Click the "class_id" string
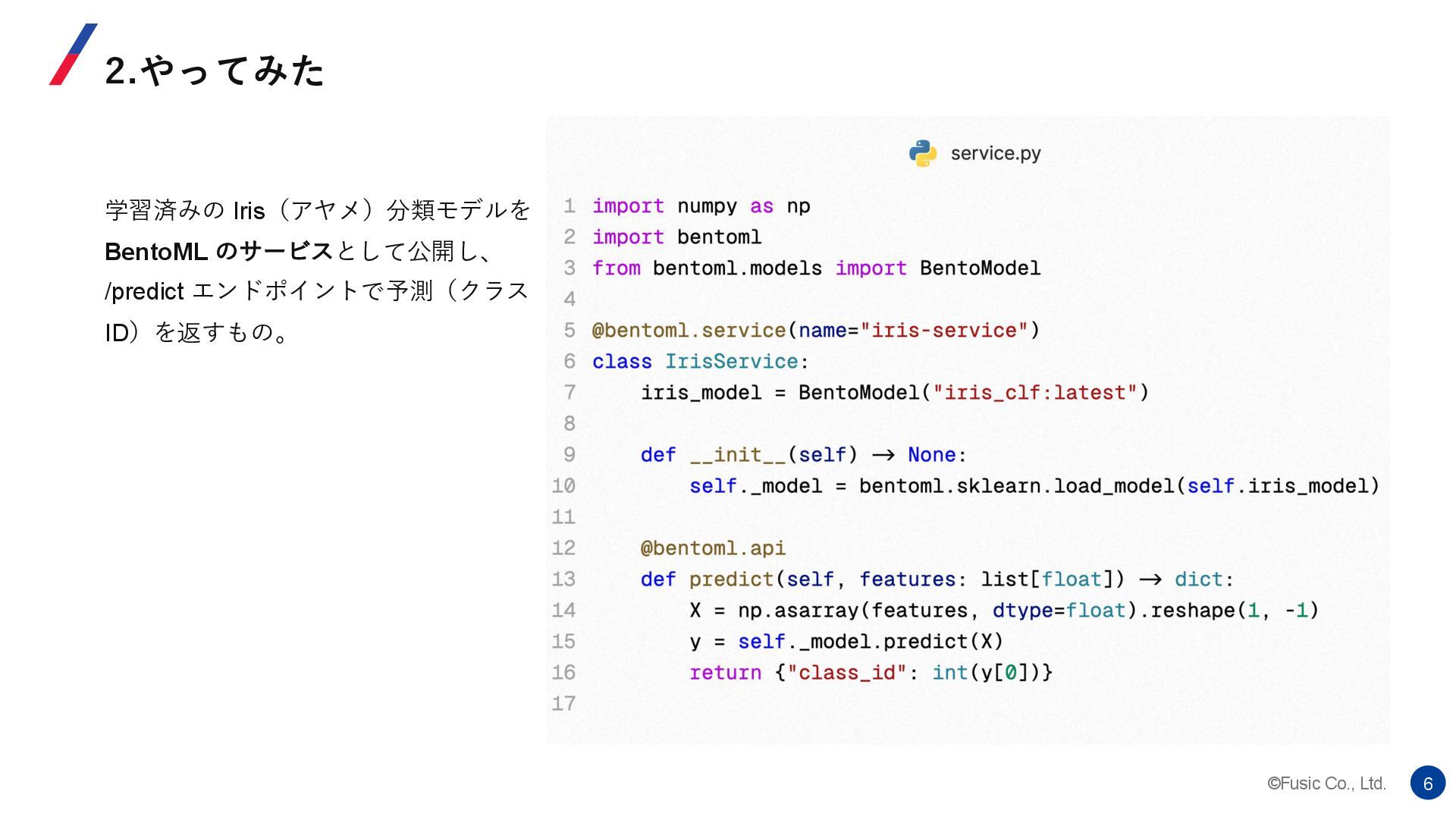Viewport: 1456px width, 819px height. click(x=846, y=673)
